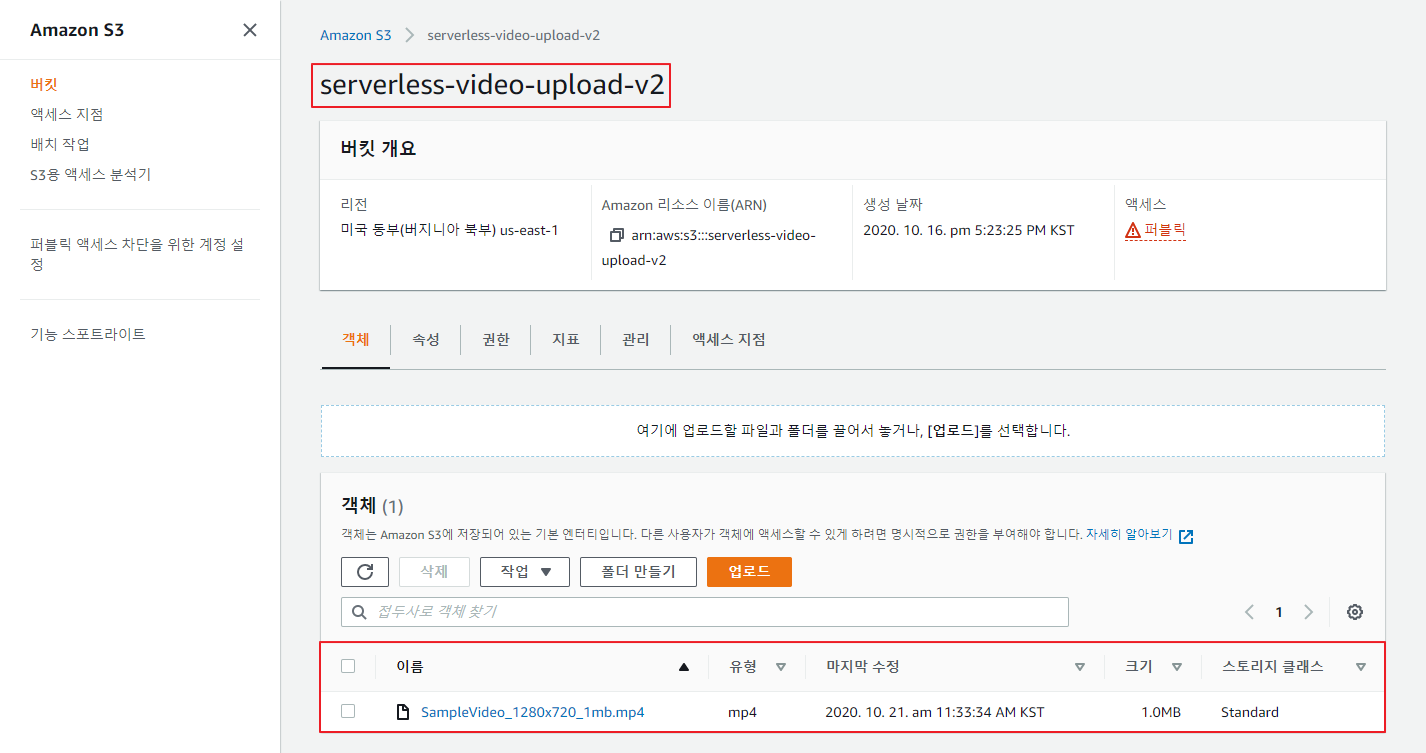This screenshot has width=1426, height=753.
Task: Click the search magnifier icon in prefix field
Action: [x=358, y=612]
